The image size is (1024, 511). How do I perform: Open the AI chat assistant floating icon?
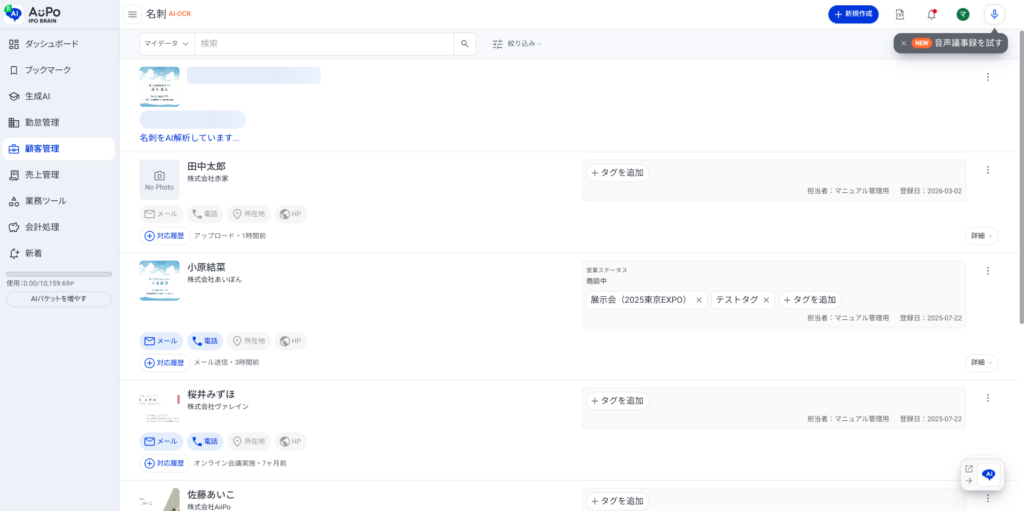[988, 474]
